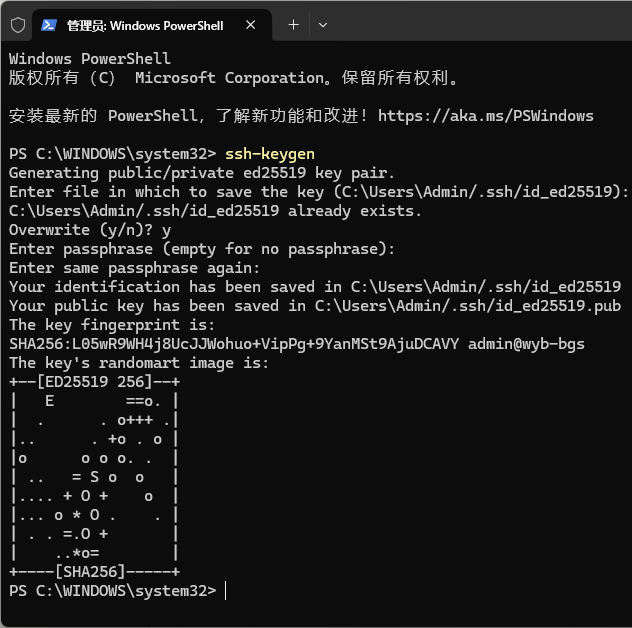This screenshot has width=632, height=628.
Task: Click the administrator shield icon
Action: 17,25
